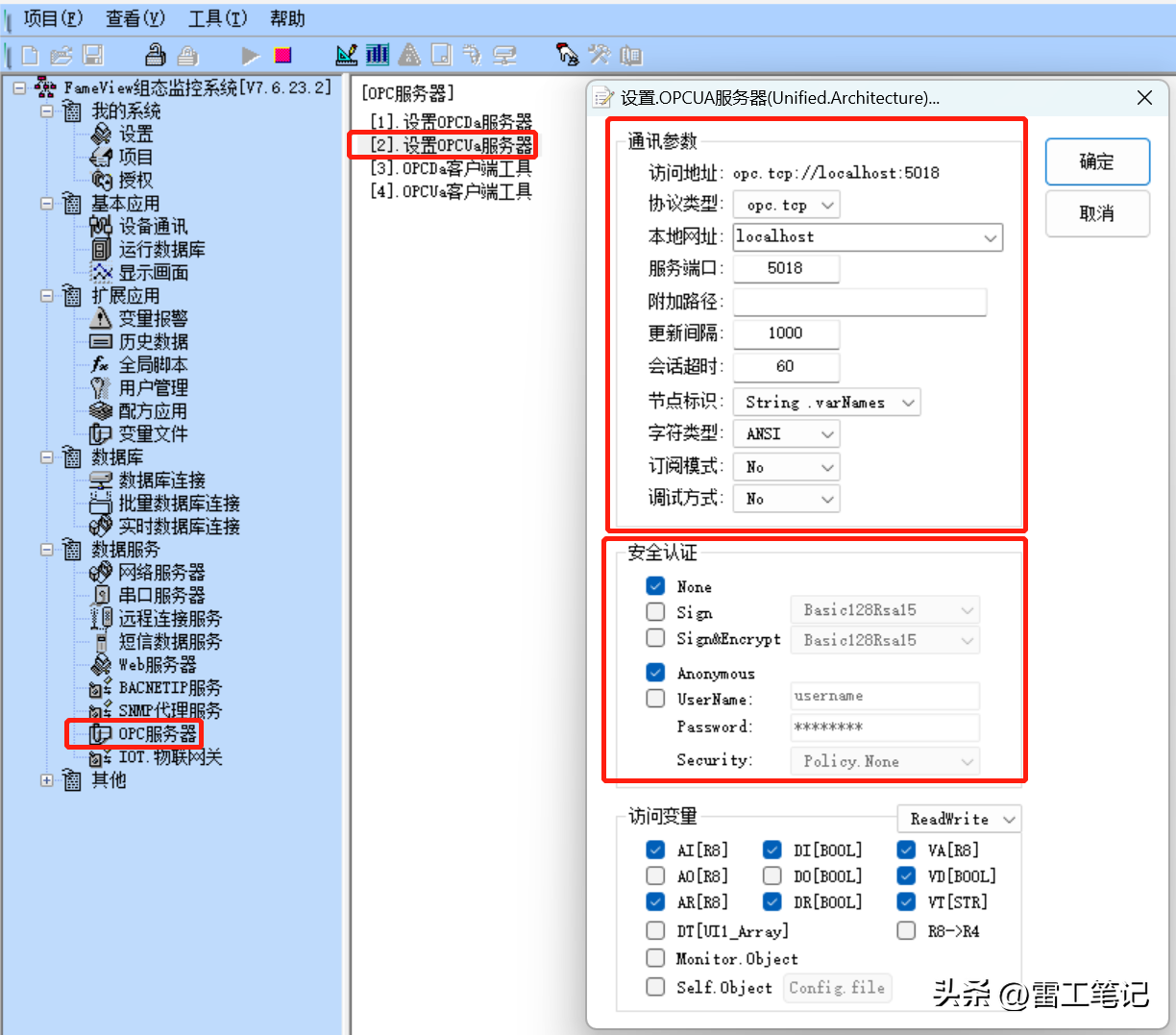Open 变量报警 in the project tree
1176x1035 pixels.
[x=153, y=319]
